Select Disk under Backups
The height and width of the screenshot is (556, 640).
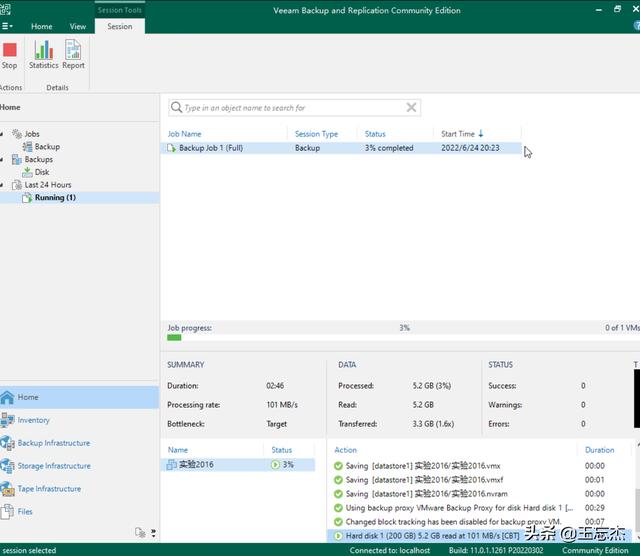tap(42, 172)
